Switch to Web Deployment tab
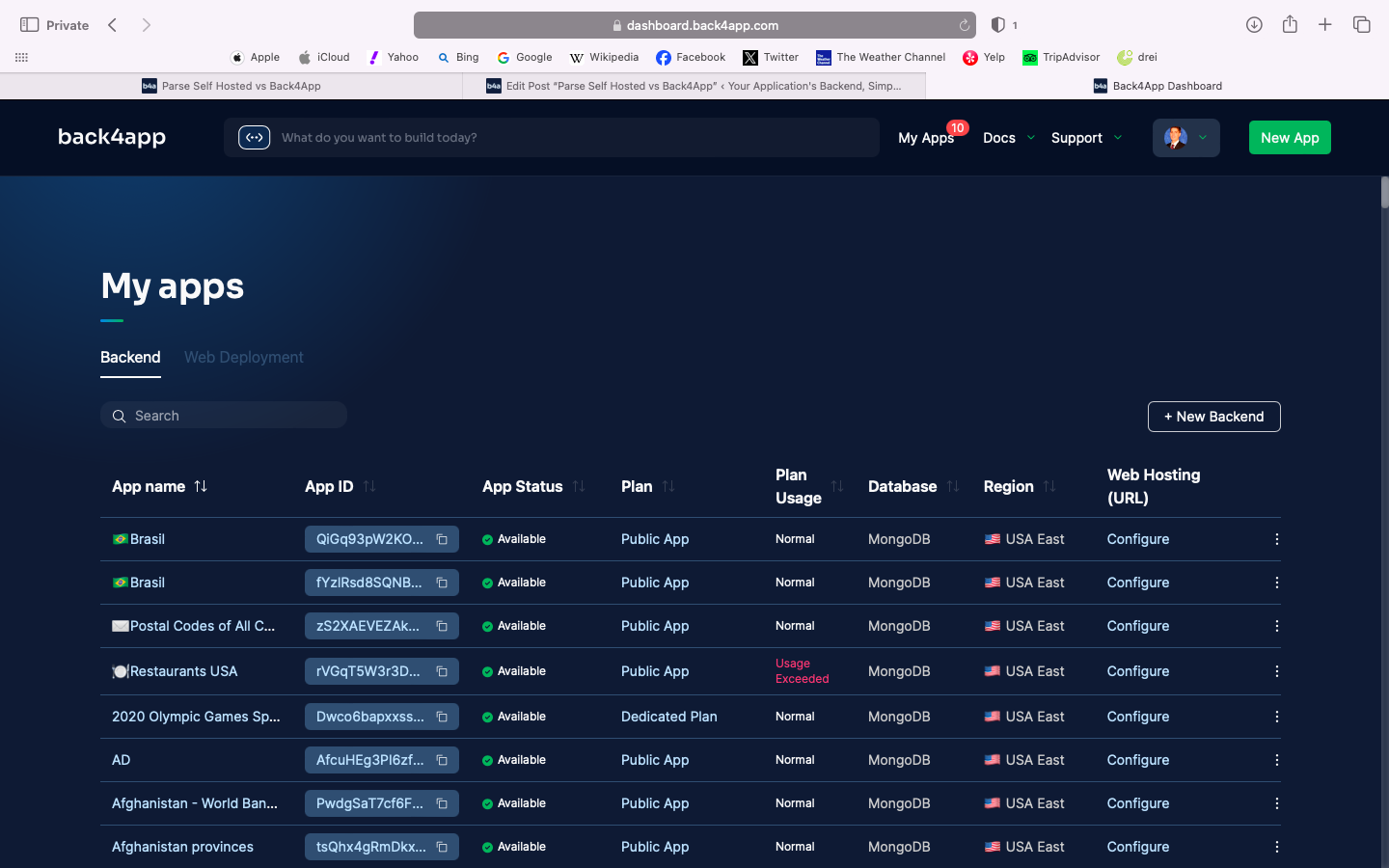The image size is (1389, 868). (243, 357)
